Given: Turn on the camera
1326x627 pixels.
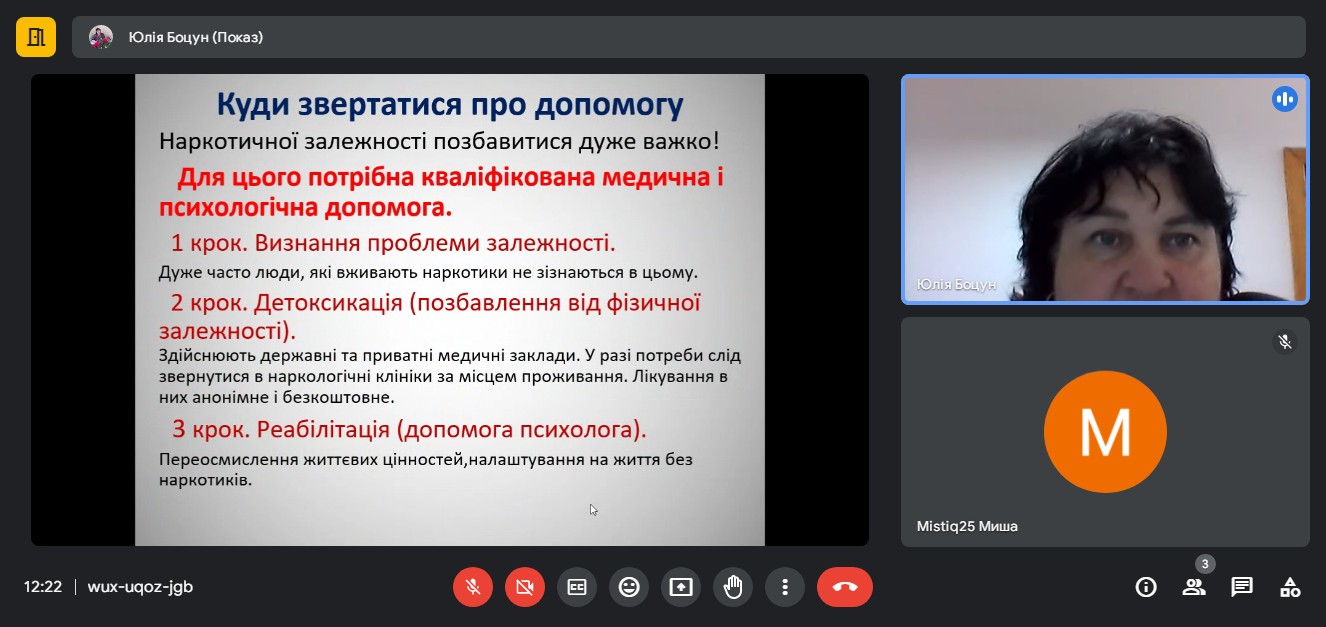Looking at the screenshot, I should tap(525, 587).
